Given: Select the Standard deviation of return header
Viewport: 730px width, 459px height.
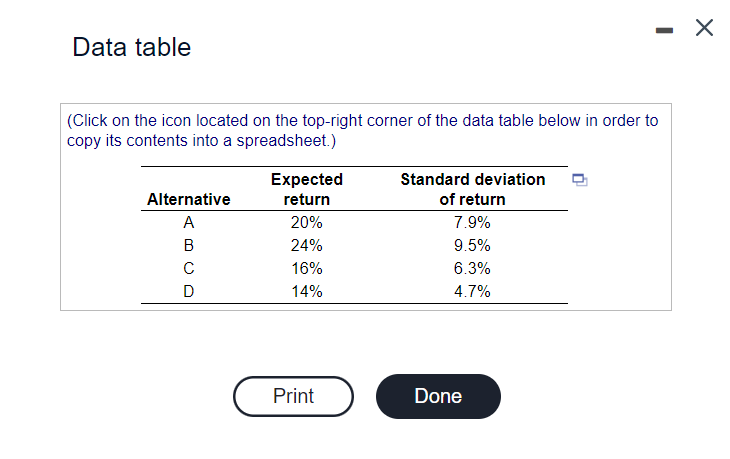Looking at the screenshot, I should [x=473, y=189].
